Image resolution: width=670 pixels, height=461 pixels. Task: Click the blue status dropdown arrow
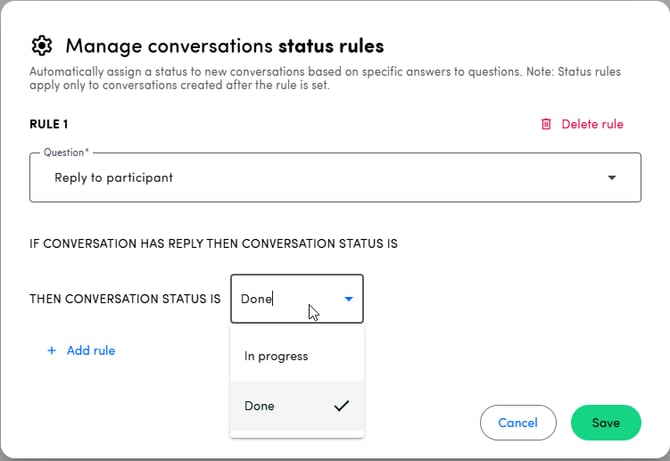tap(349, 299)
